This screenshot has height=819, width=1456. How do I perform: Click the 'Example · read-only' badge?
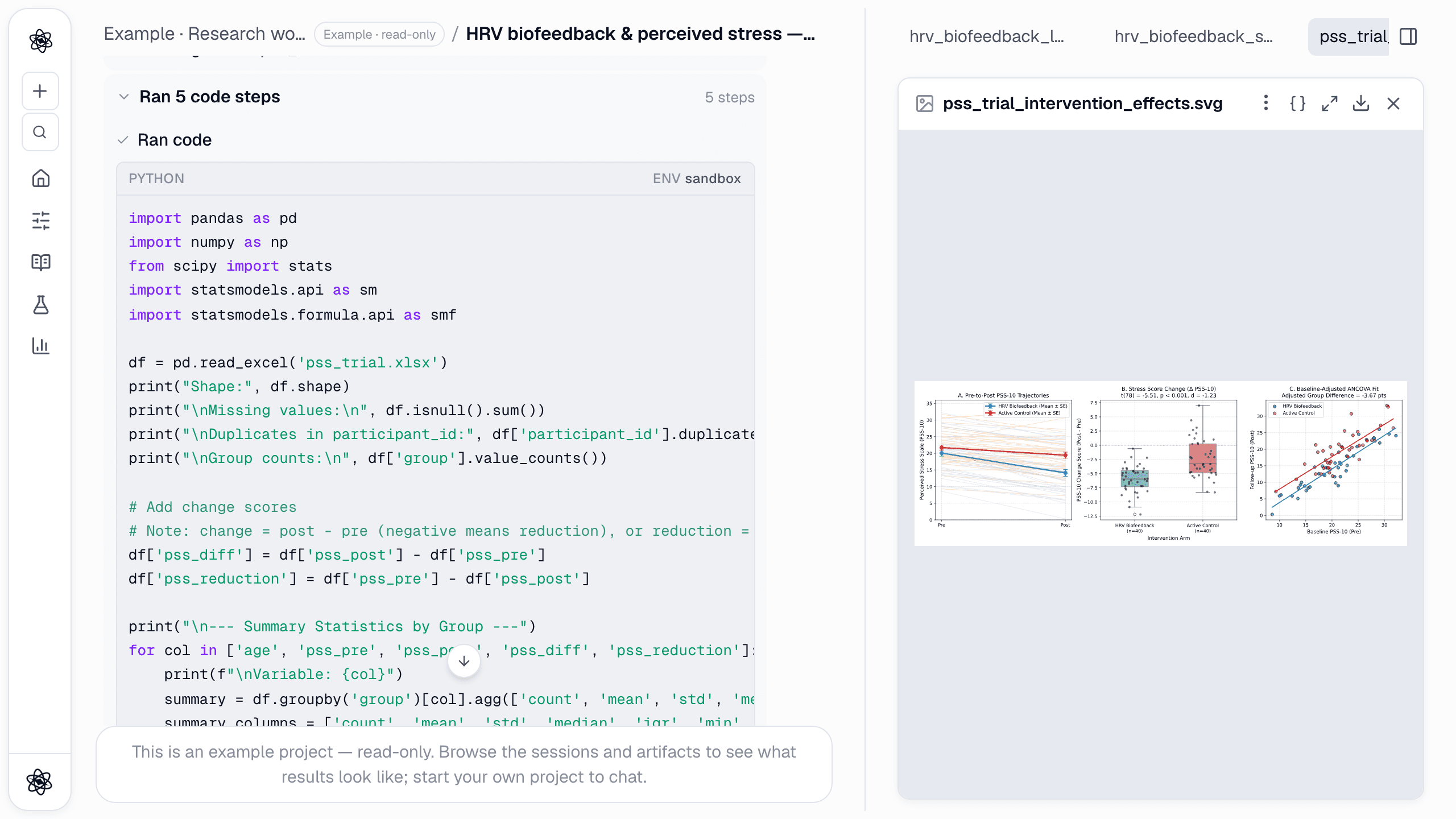[x=379, y=34]
